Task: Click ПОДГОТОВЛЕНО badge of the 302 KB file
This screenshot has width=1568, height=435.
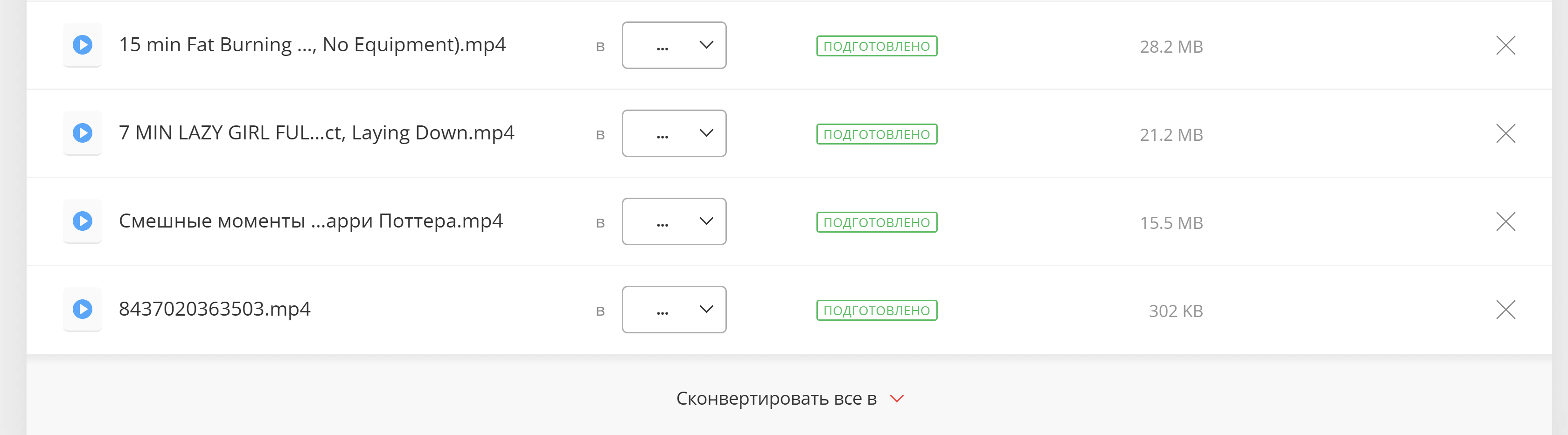Action: point(876,311)
